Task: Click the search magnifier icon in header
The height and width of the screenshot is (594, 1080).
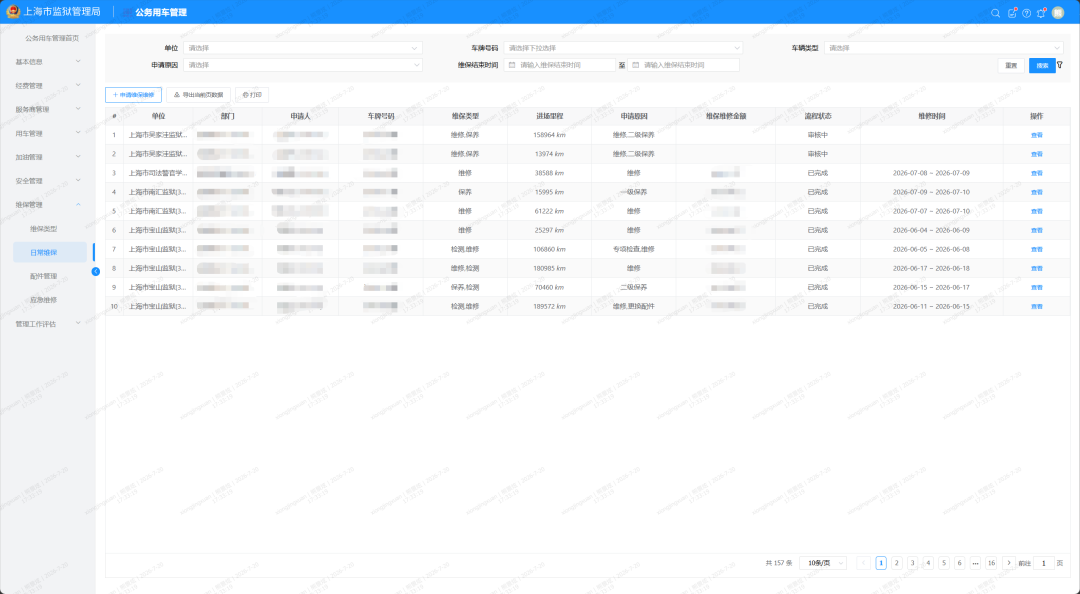Action: click(995, 13)
